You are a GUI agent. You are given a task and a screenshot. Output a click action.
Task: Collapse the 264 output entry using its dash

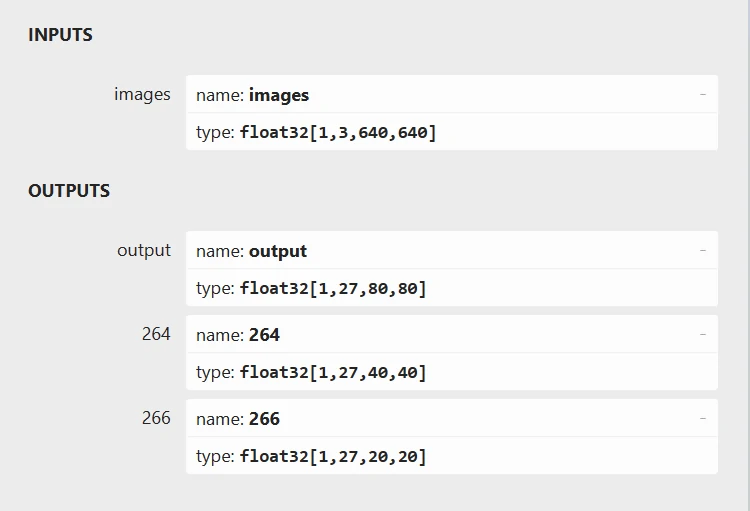[702, 334]
